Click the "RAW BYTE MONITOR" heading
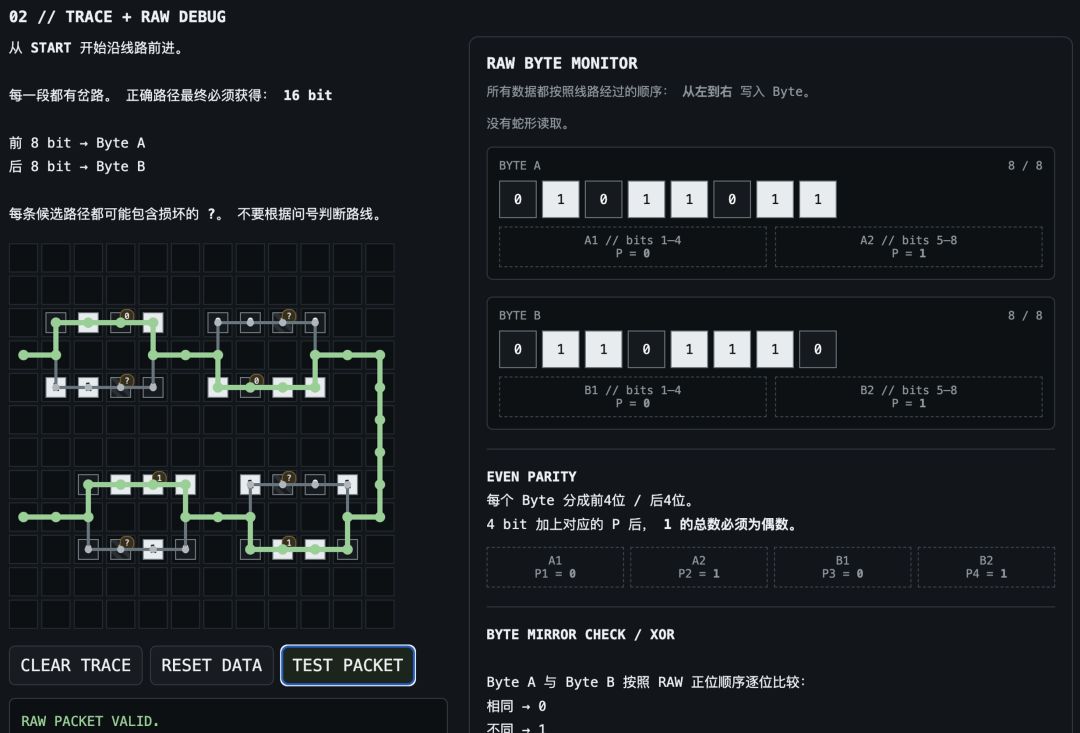Screen dimensions: 1080x733 (562, 63)
